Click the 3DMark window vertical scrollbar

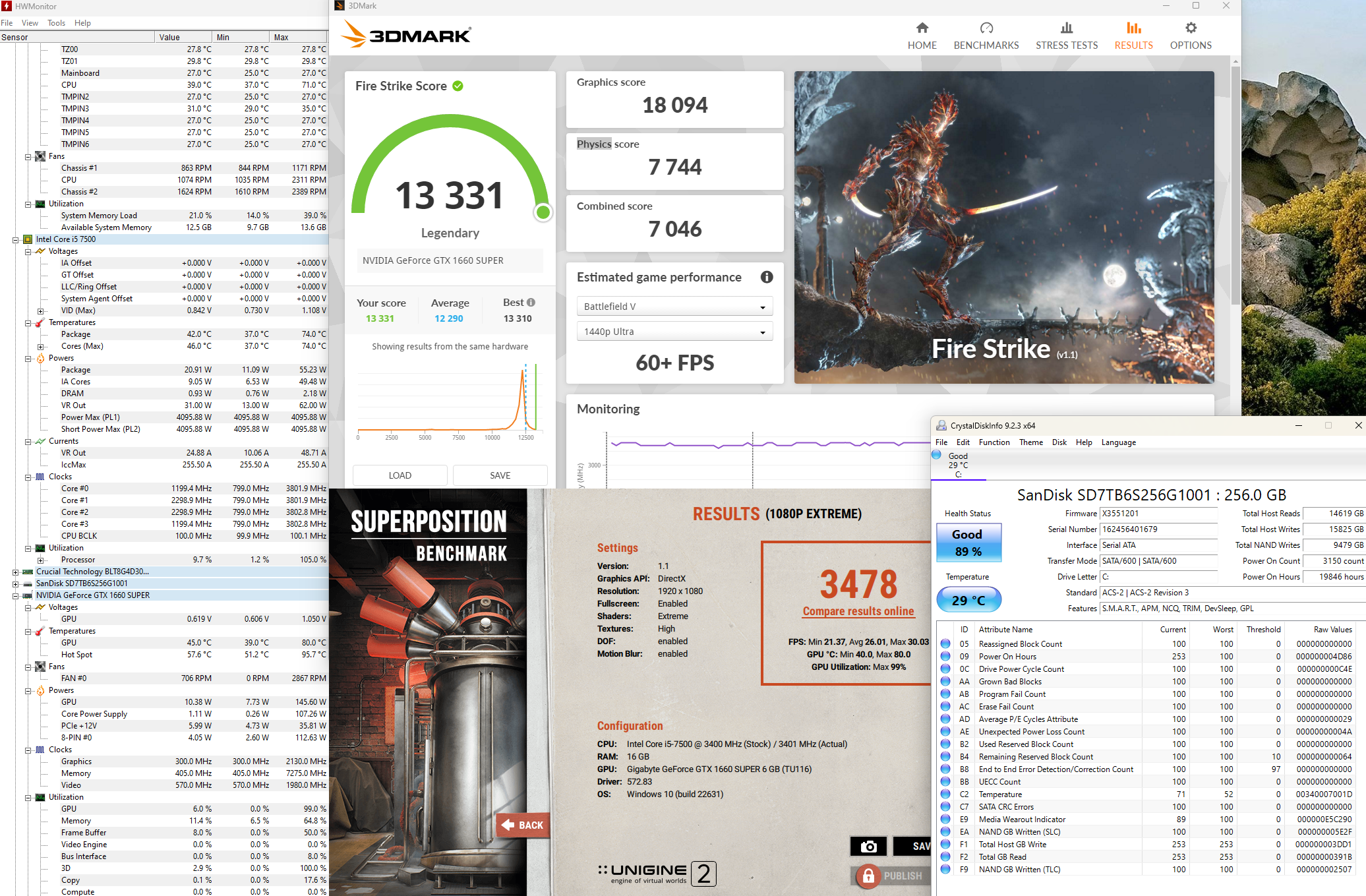[x=1235, y=185]
